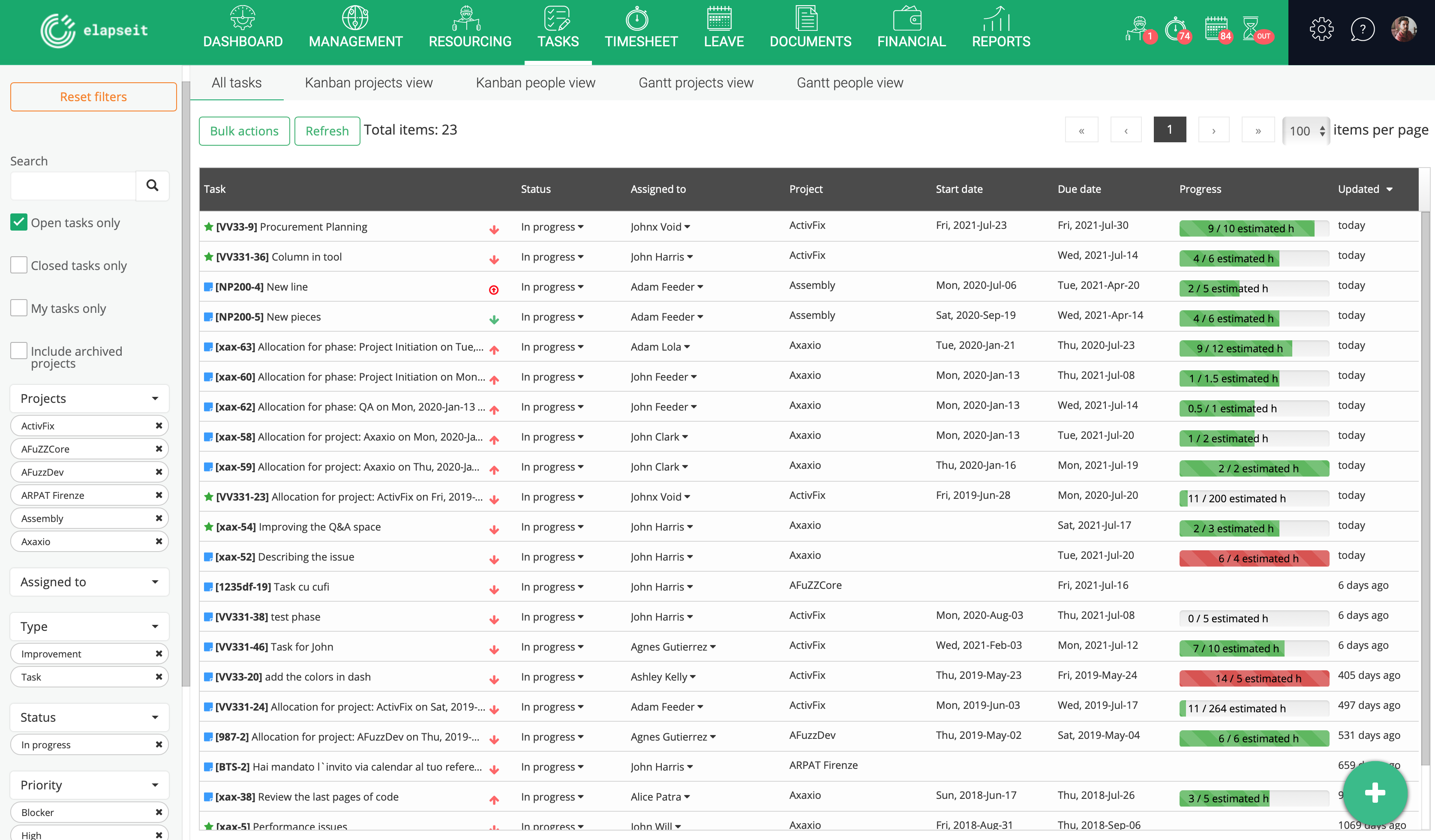Open status dropdown for Procurement Planning task

(551, 227)
